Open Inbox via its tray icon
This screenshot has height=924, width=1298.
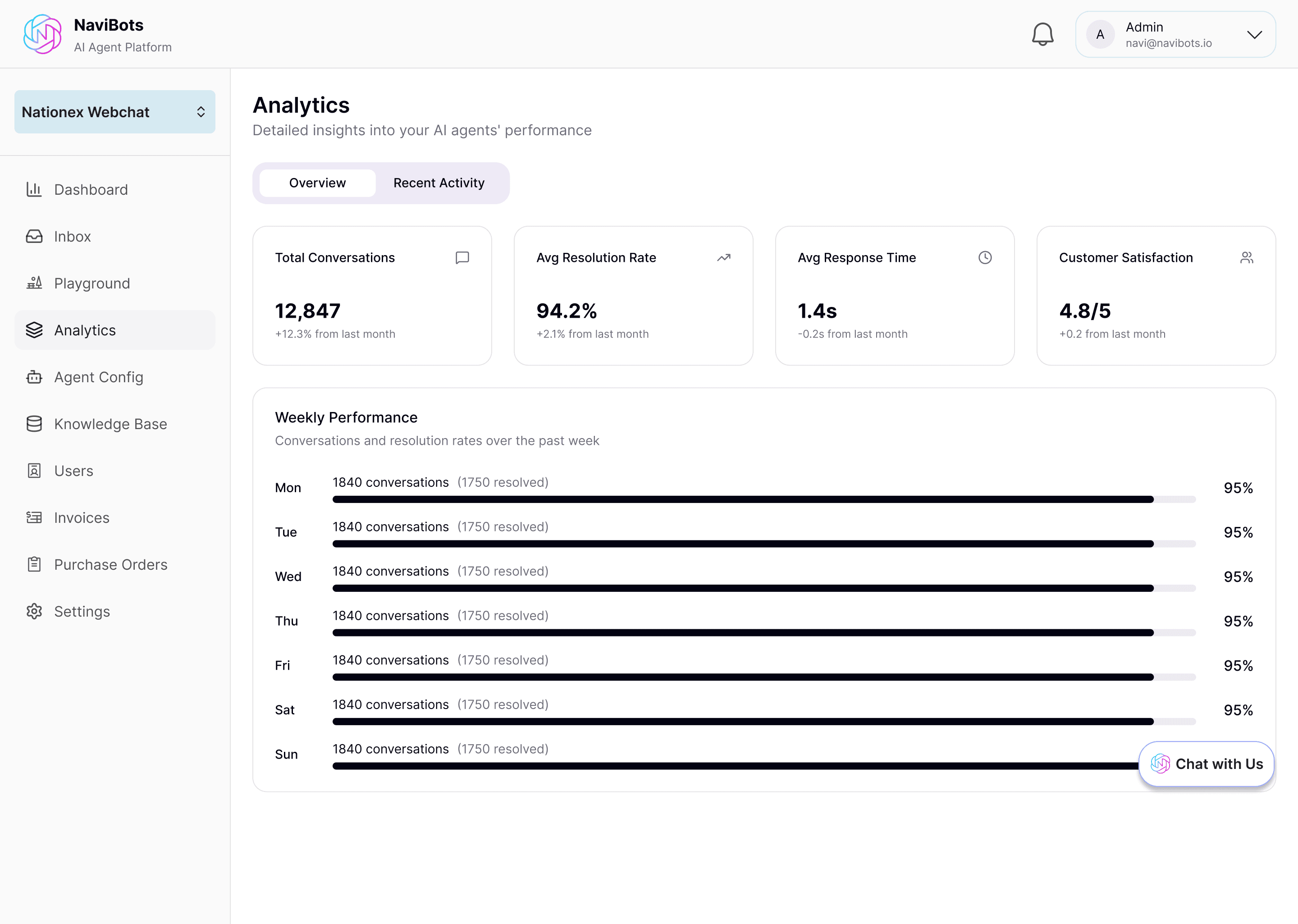(x=34, y=236)
